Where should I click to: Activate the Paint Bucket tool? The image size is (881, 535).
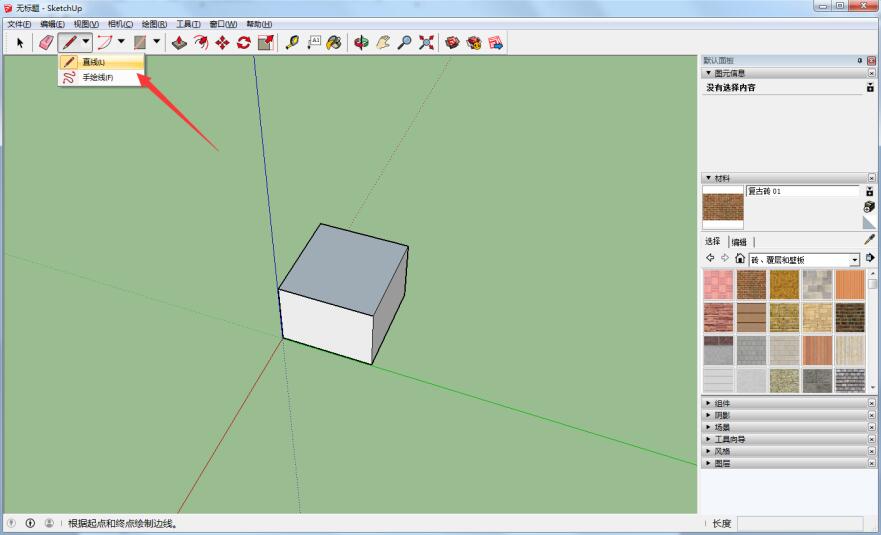click(x=334, y=42)
